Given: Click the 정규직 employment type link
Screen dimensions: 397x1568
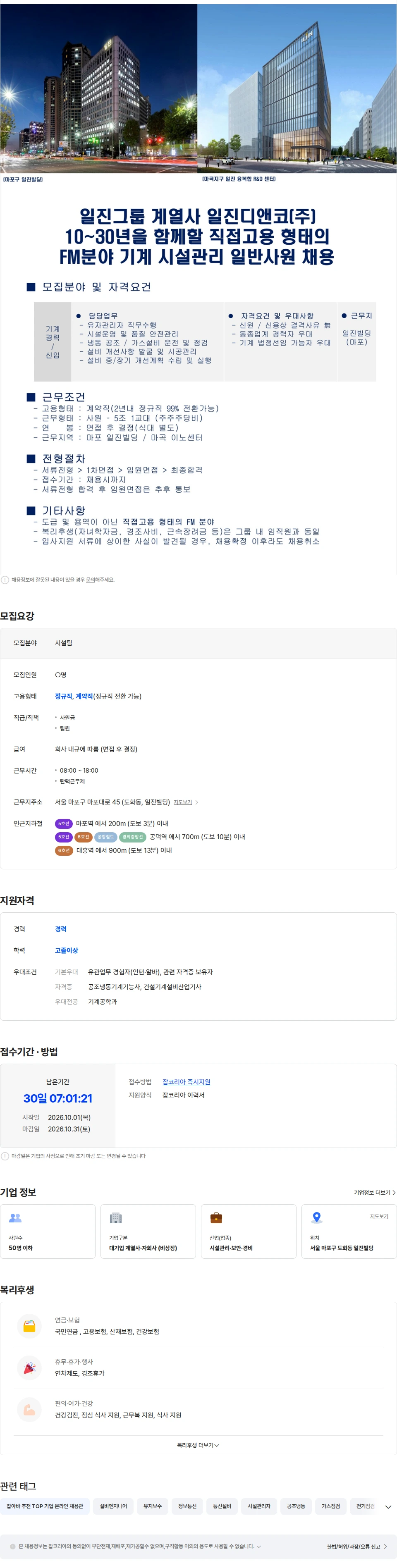Looking at the screenshot, I should click(63, 696).
